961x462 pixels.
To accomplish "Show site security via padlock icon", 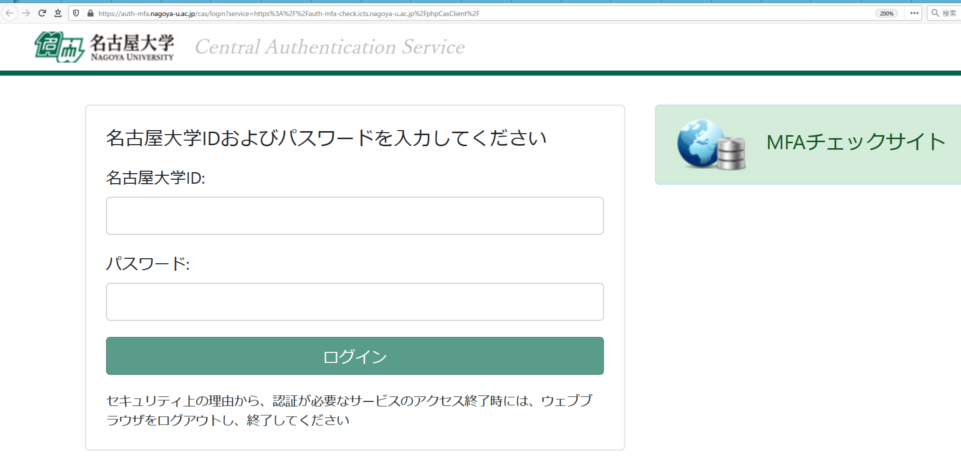I will [x=90, y=13].
